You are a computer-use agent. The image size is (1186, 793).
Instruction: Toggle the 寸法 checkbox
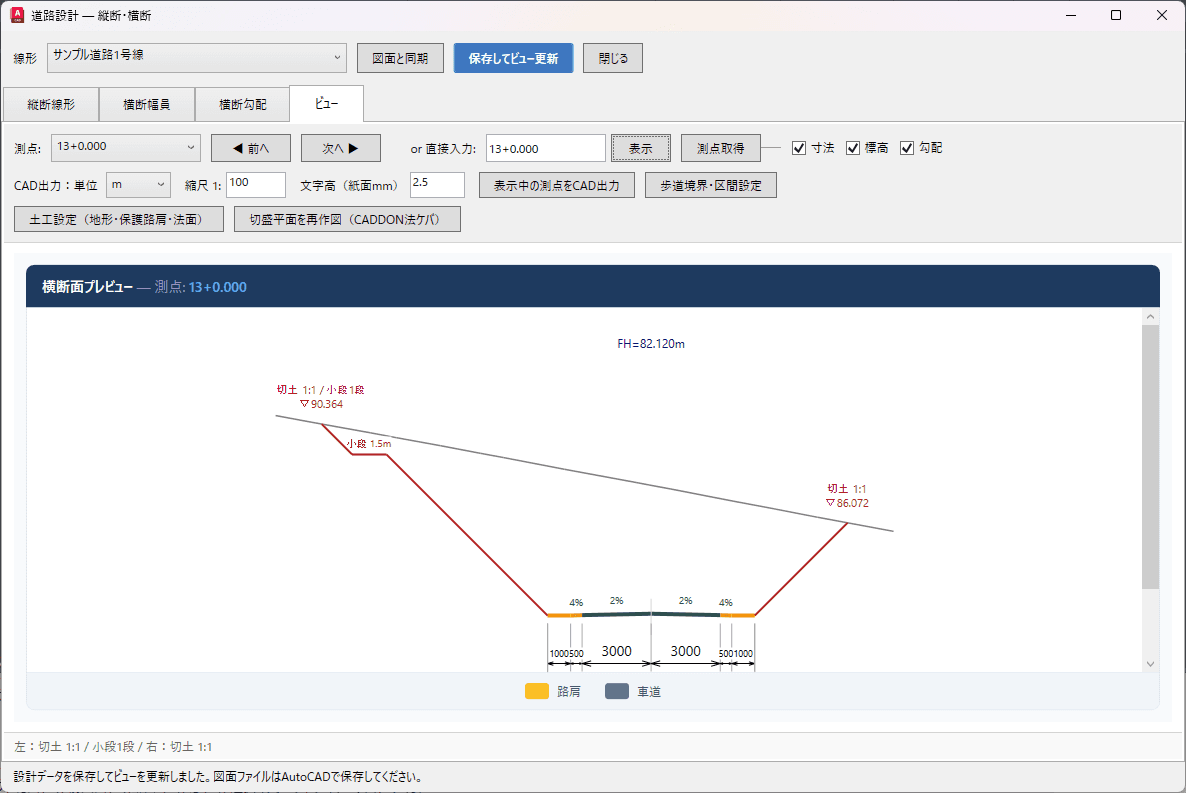click(799, 148)
